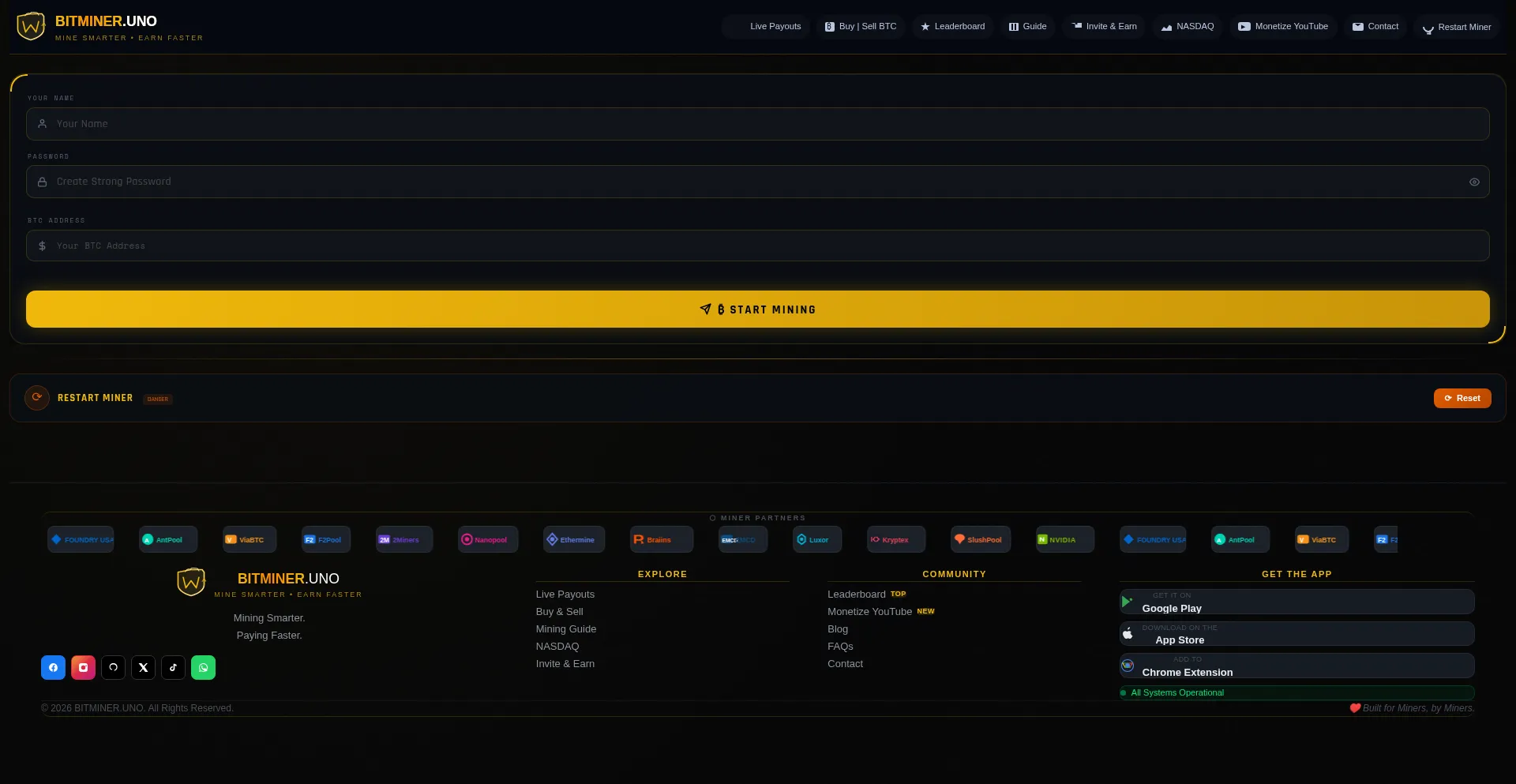
Task: Open Monetize YouTube link in footer Community list
Action: [869, 612]
